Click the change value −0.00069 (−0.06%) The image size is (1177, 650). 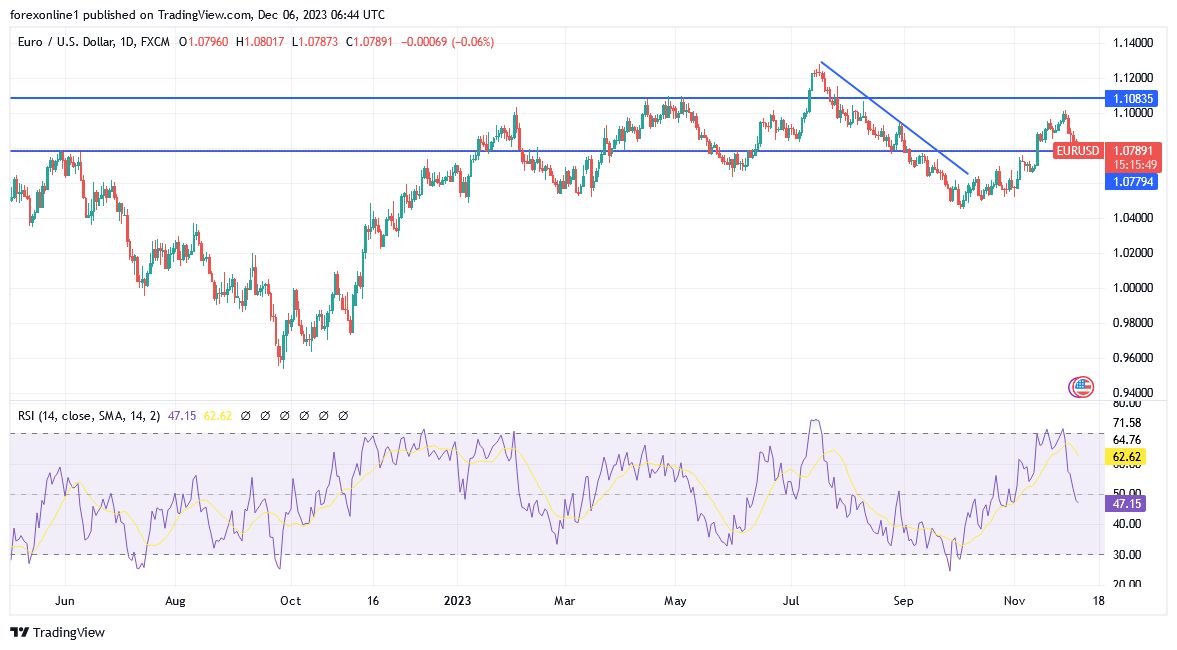click(447, 42)
